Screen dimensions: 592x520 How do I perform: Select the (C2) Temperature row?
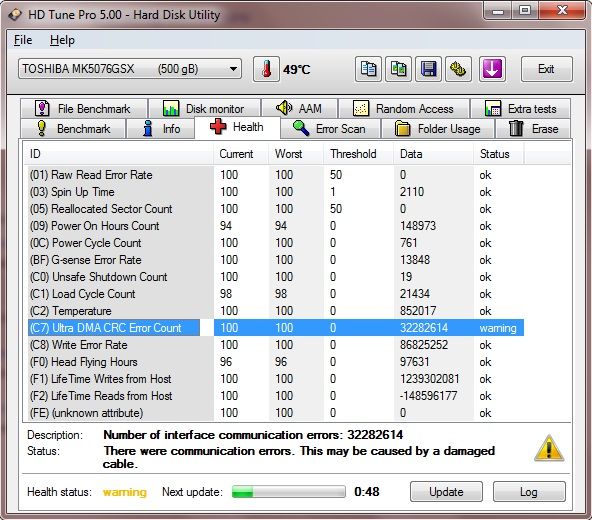(x=276, y=311)
